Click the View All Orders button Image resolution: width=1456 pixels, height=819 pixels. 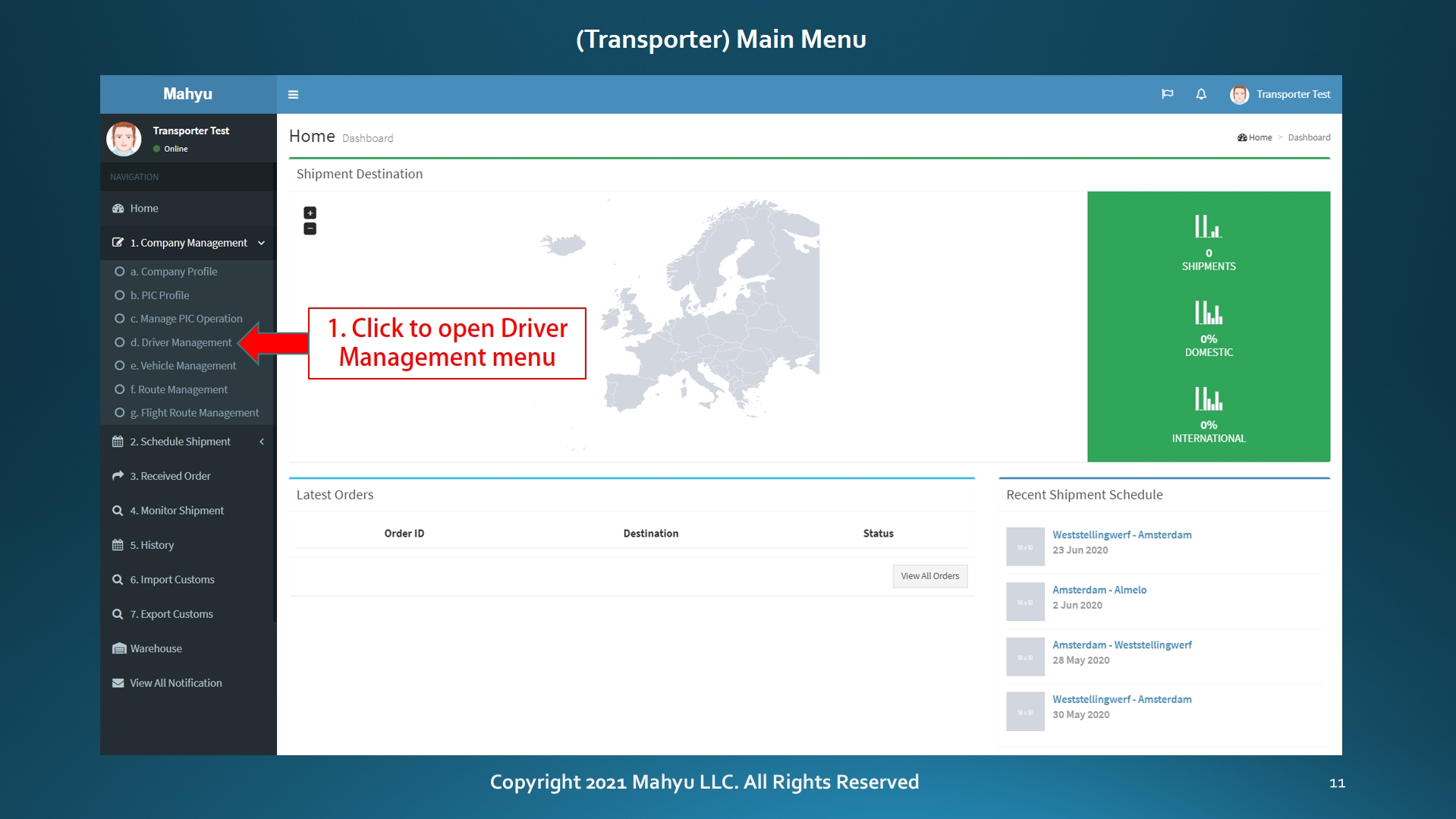[929, 576]
